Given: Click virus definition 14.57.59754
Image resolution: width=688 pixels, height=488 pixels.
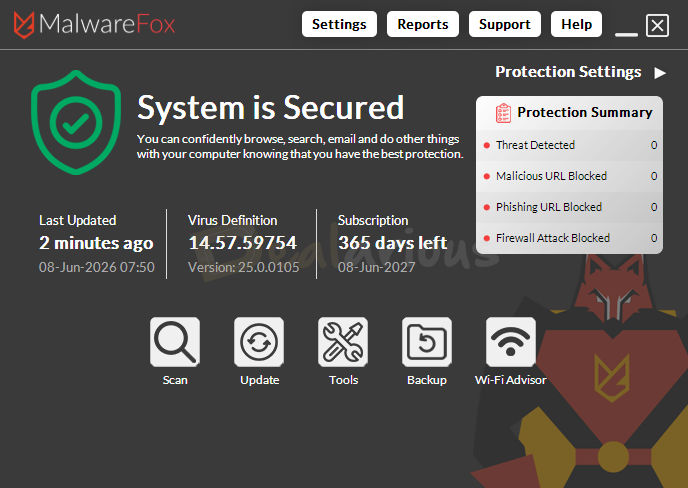Looking at the screenshot, I should (243, 243).
